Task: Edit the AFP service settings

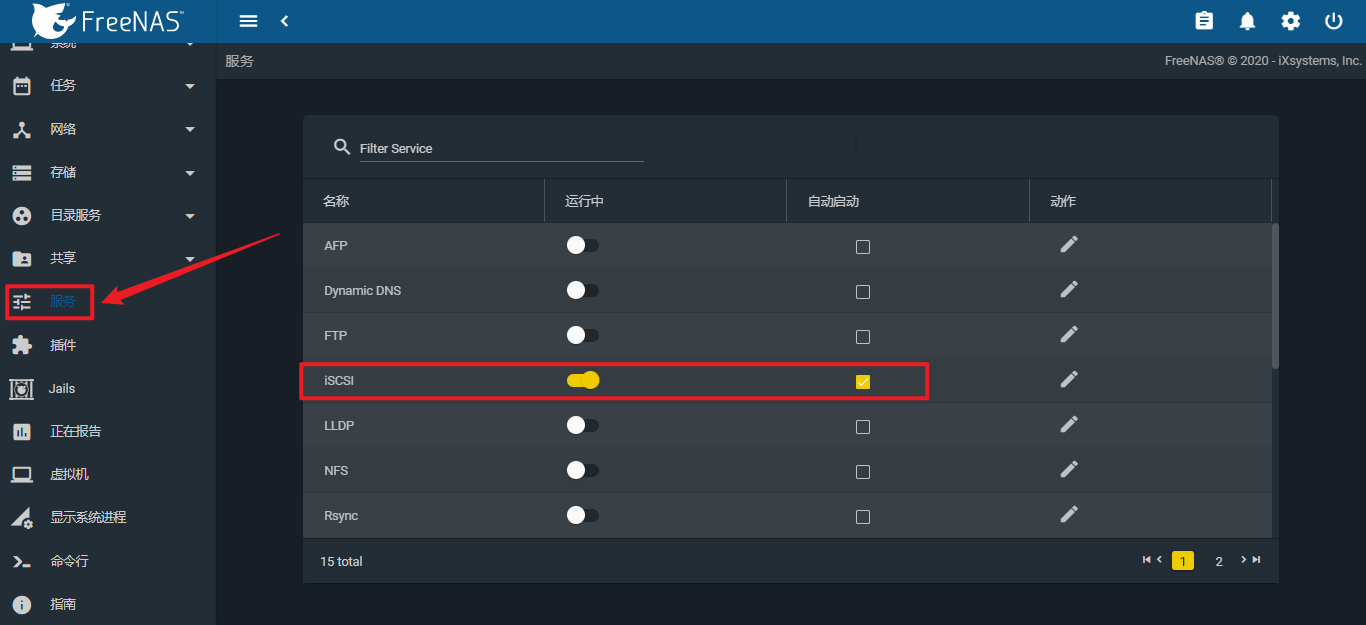Action: (1069, 244)
